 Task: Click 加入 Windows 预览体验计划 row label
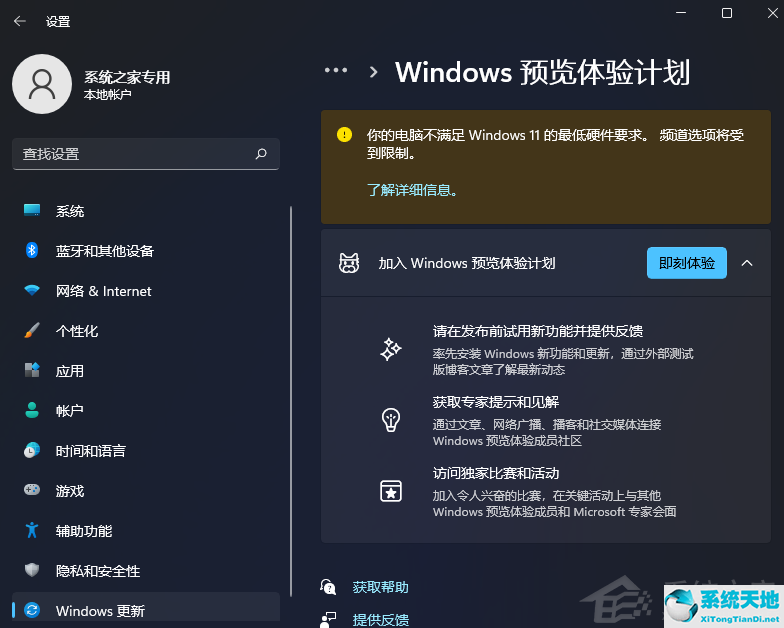[x=466, y=263]
